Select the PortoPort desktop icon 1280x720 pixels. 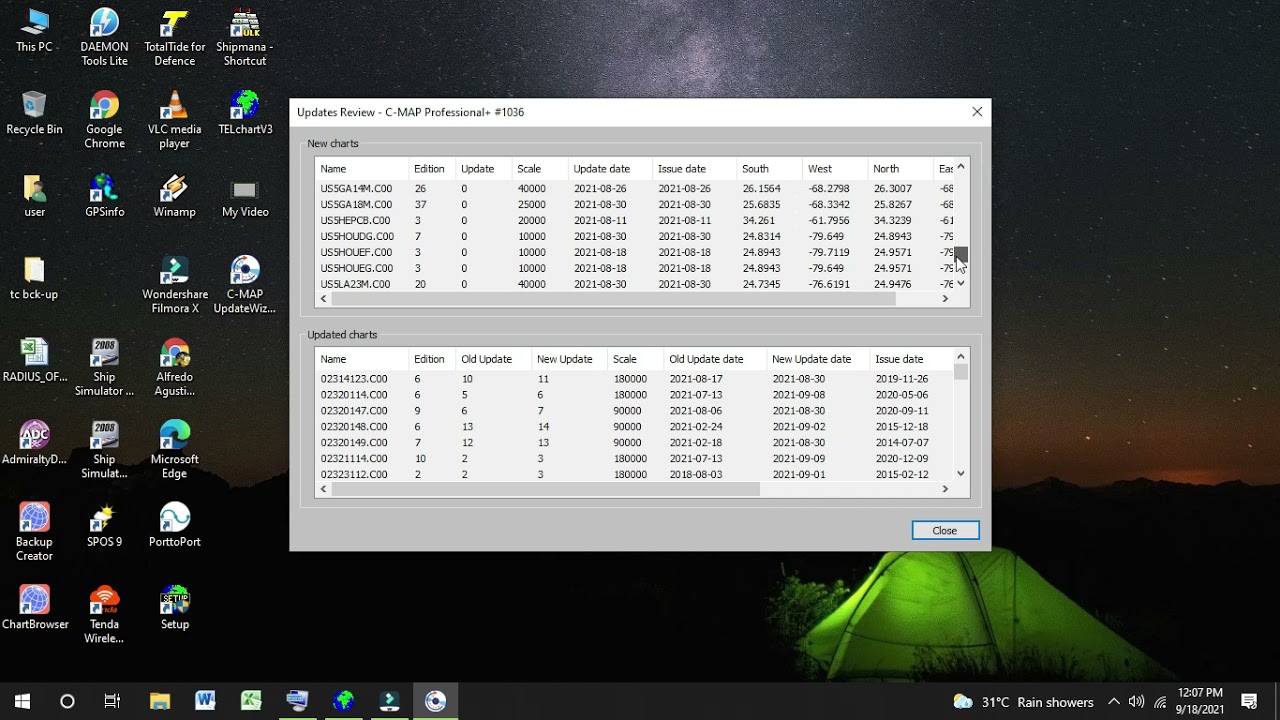(174, 526)
